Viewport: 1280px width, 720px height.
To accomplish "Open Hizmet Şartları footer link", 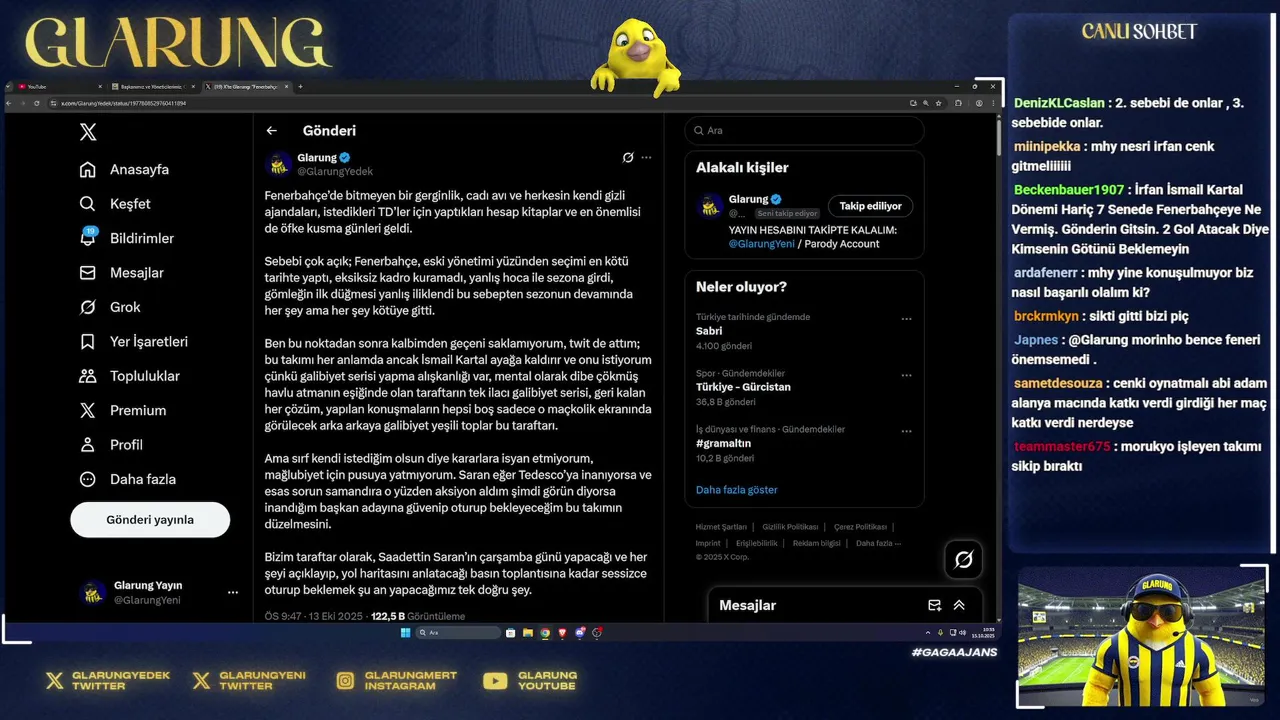I will pyautogui.click(x=721, y=527).
